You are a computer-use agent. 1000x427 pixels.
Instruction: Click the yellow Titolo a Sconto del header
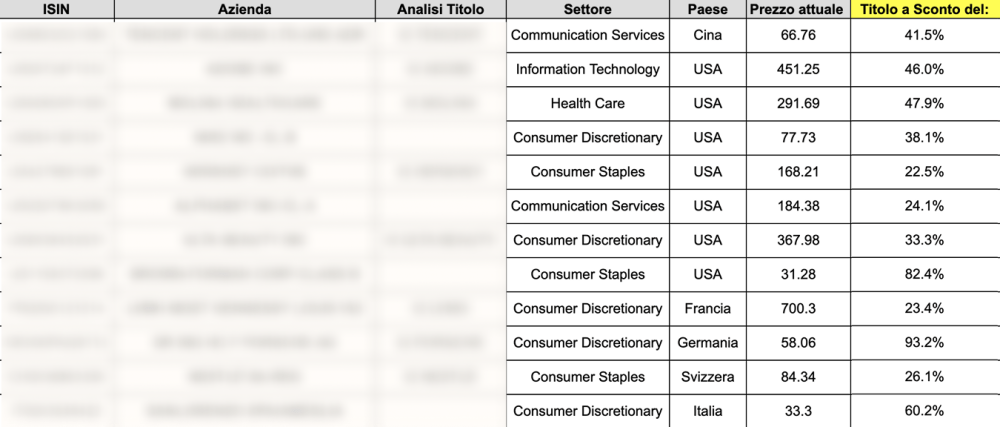(x=924, y=10)
